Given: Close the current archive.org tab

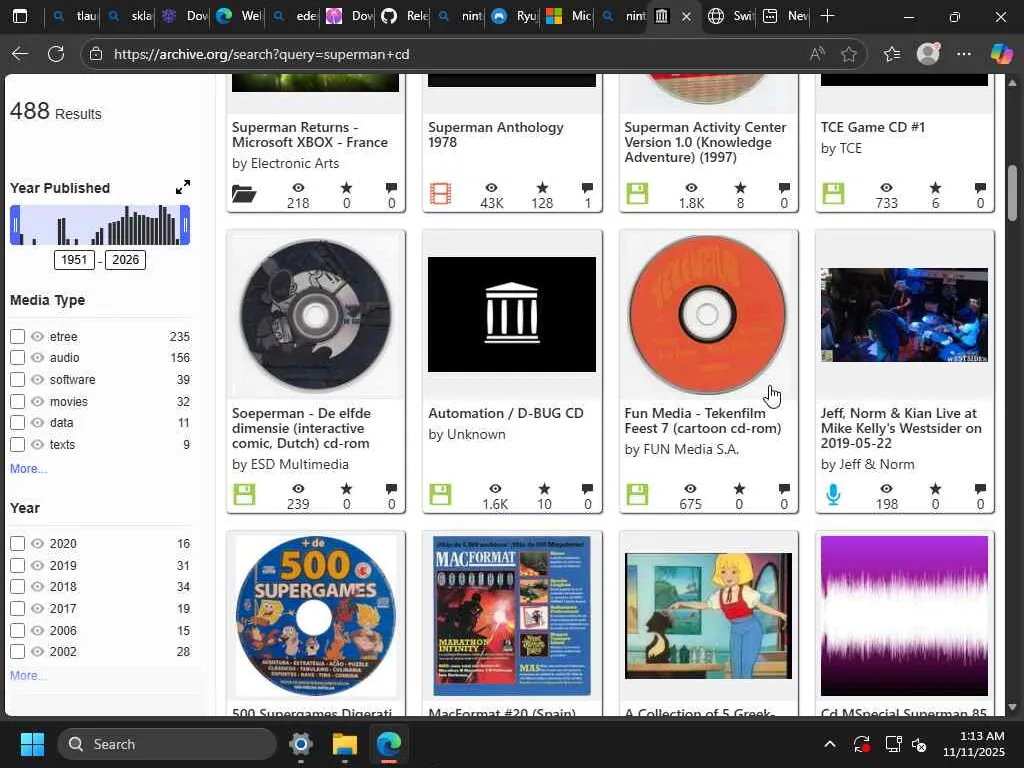Looking at the screenshot, I should tap(686, 16).
